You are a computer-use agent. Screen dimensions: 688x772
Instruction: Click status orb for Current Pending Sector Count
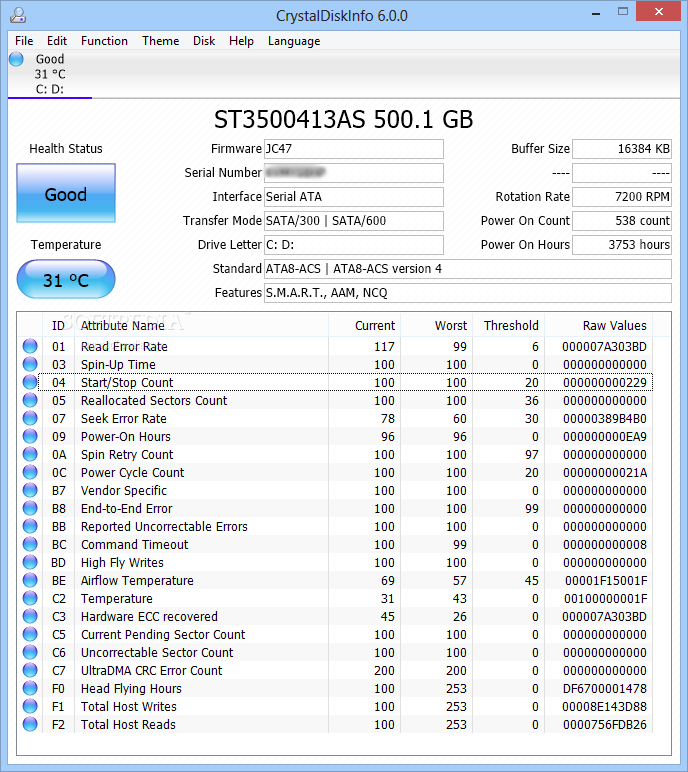coord(30,634)
